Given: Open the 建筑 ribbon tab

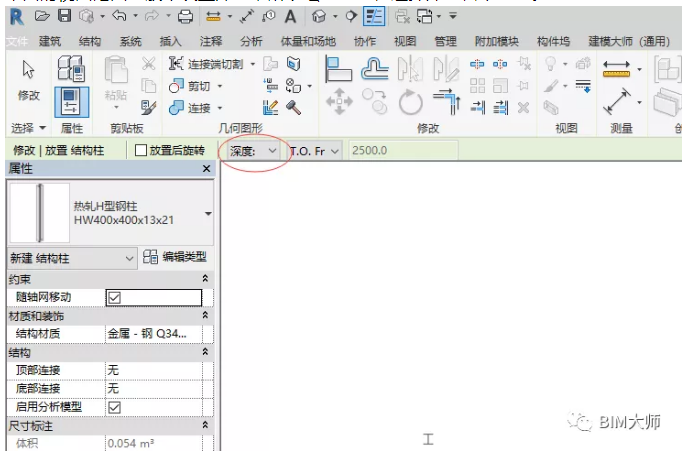Looking at the screenshot, I should point(50,42).
